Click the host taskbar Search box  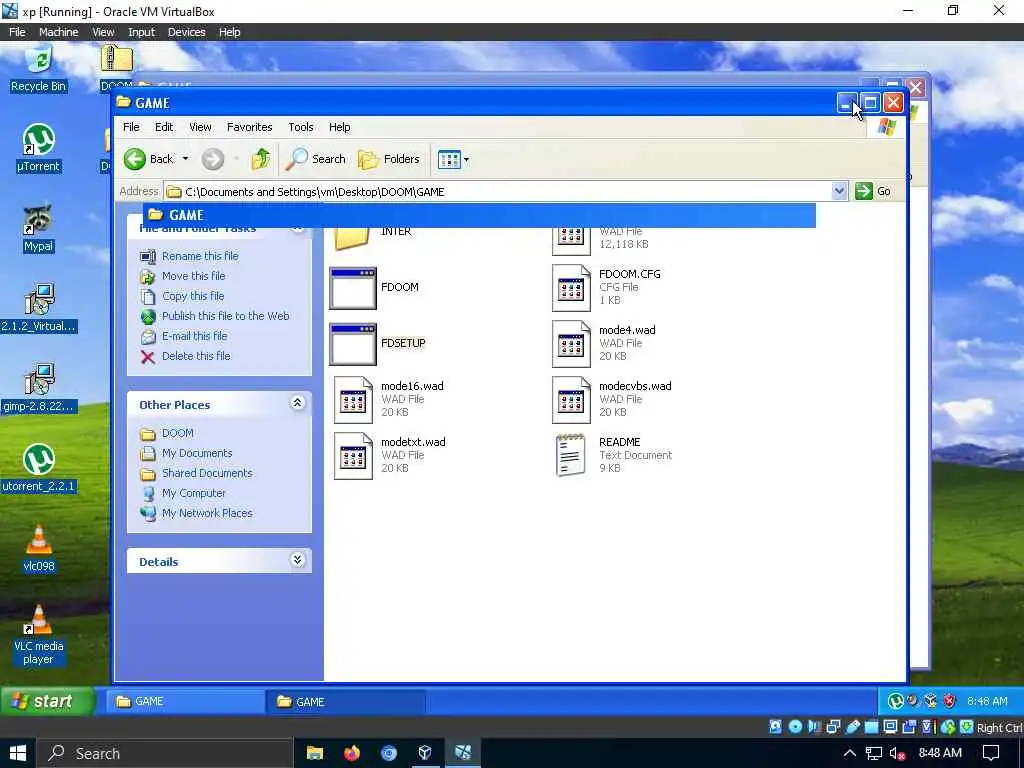[163, 754]
